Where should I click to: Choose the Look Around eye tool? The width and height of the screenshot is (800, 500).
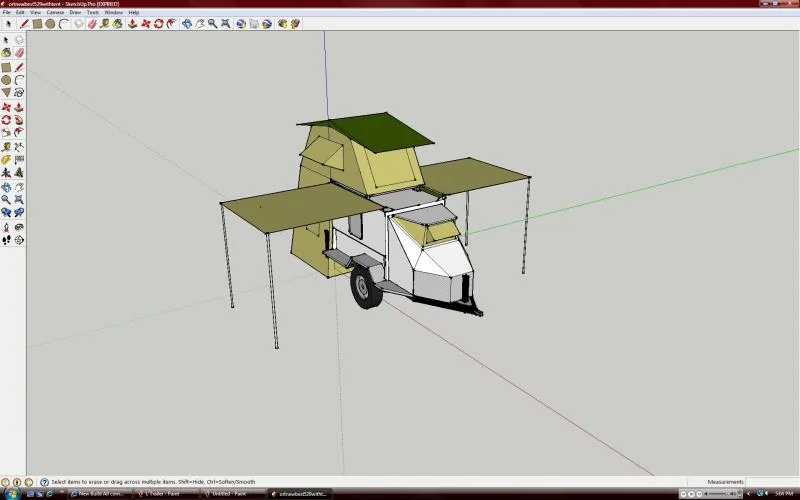19,227
